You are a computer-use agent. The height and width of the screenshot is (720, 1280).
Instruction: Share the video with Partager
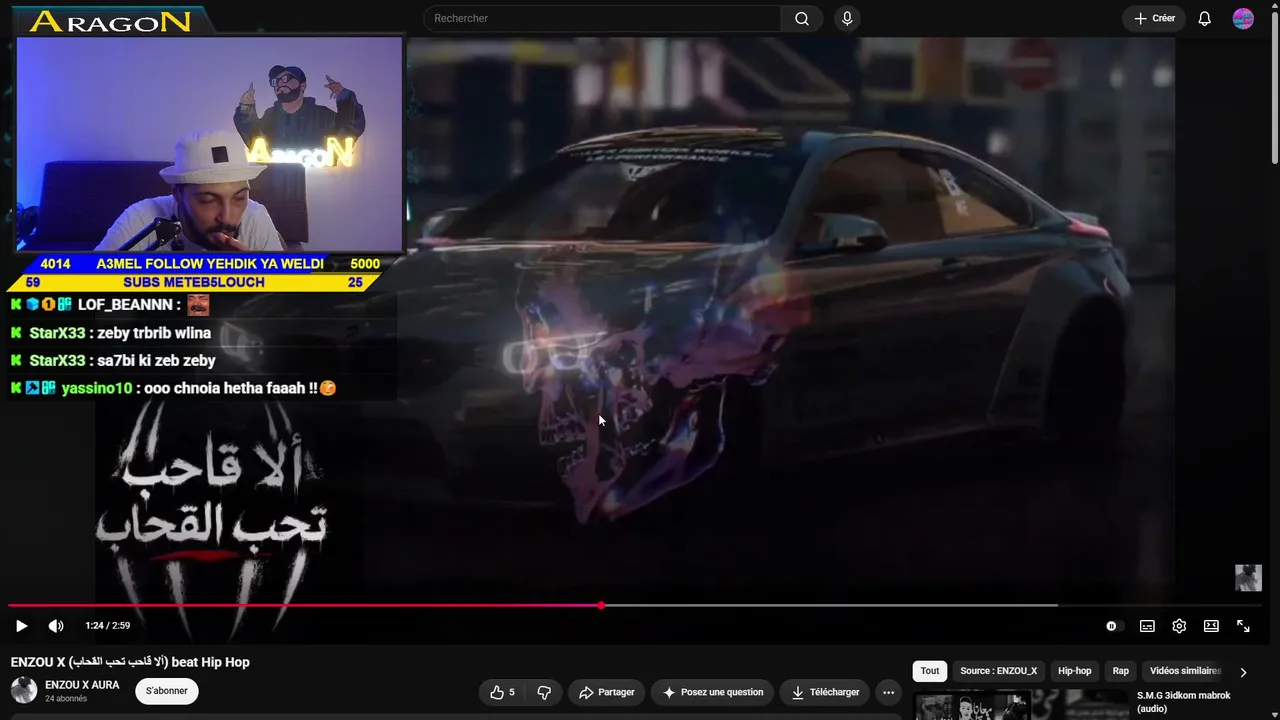point(606,692)
